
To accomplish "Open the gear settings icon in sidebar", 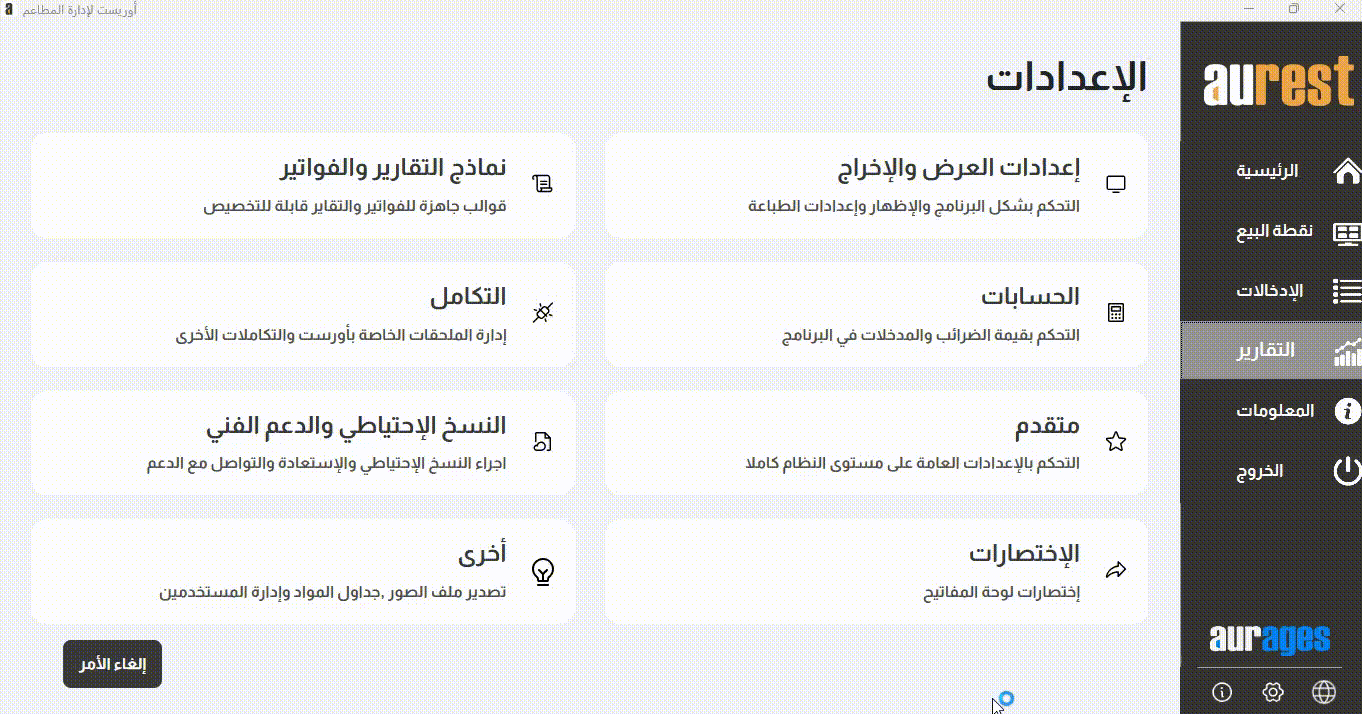I will (1273, 692).
